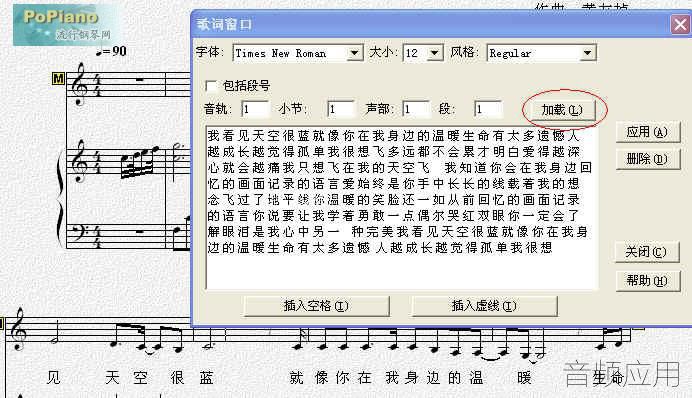Open the style dropdown showing Regular
Image resolution: width=692 pixels, height=398 pixels.
[x=541, y=53]
